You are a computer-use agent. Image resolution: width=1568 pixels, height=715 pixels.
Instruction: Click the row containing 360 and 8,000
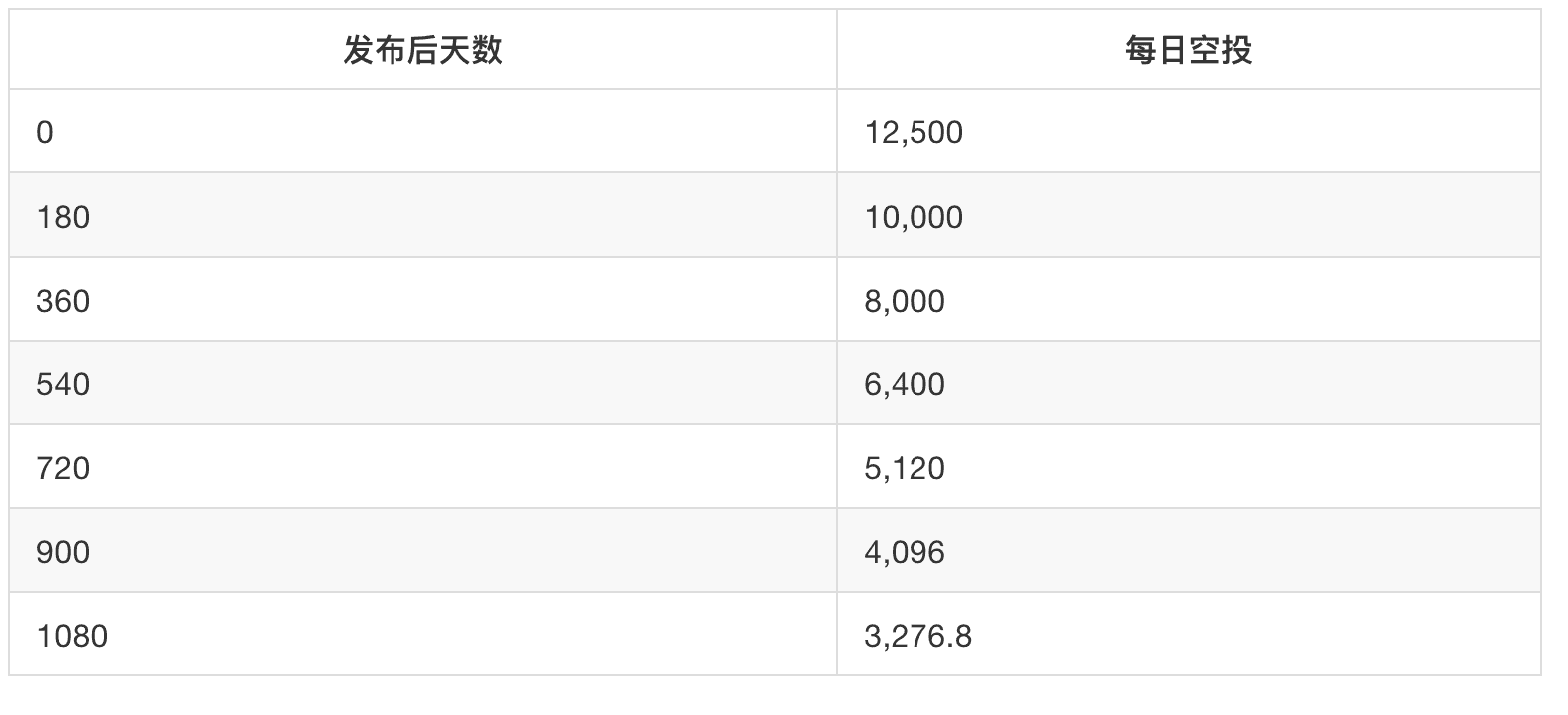pyautogui.click(x=775, y=299)
